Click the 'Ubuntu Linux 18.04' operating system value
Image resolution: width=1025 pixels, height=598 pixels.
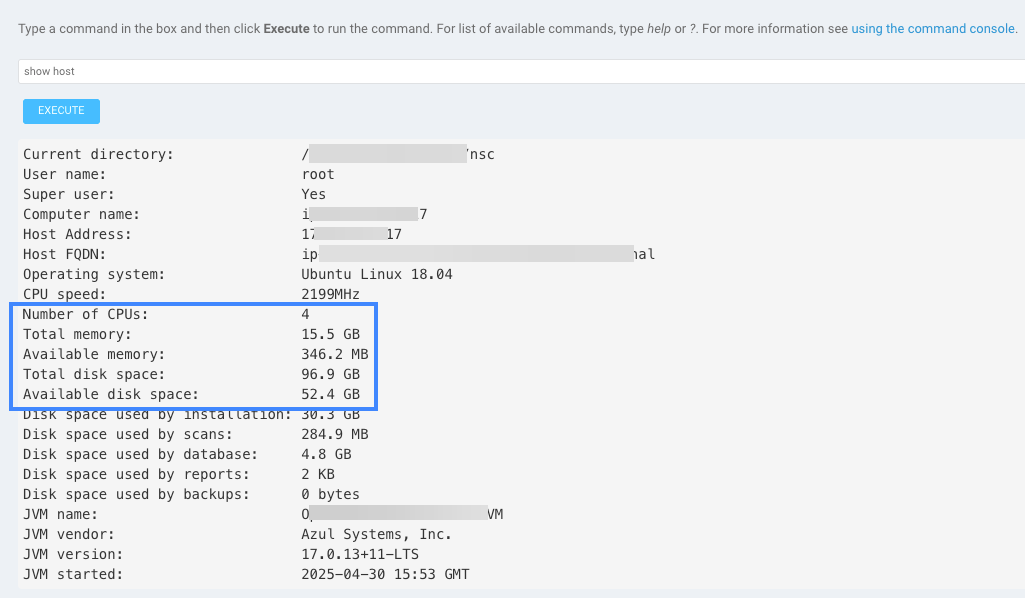tap(376, 274)
